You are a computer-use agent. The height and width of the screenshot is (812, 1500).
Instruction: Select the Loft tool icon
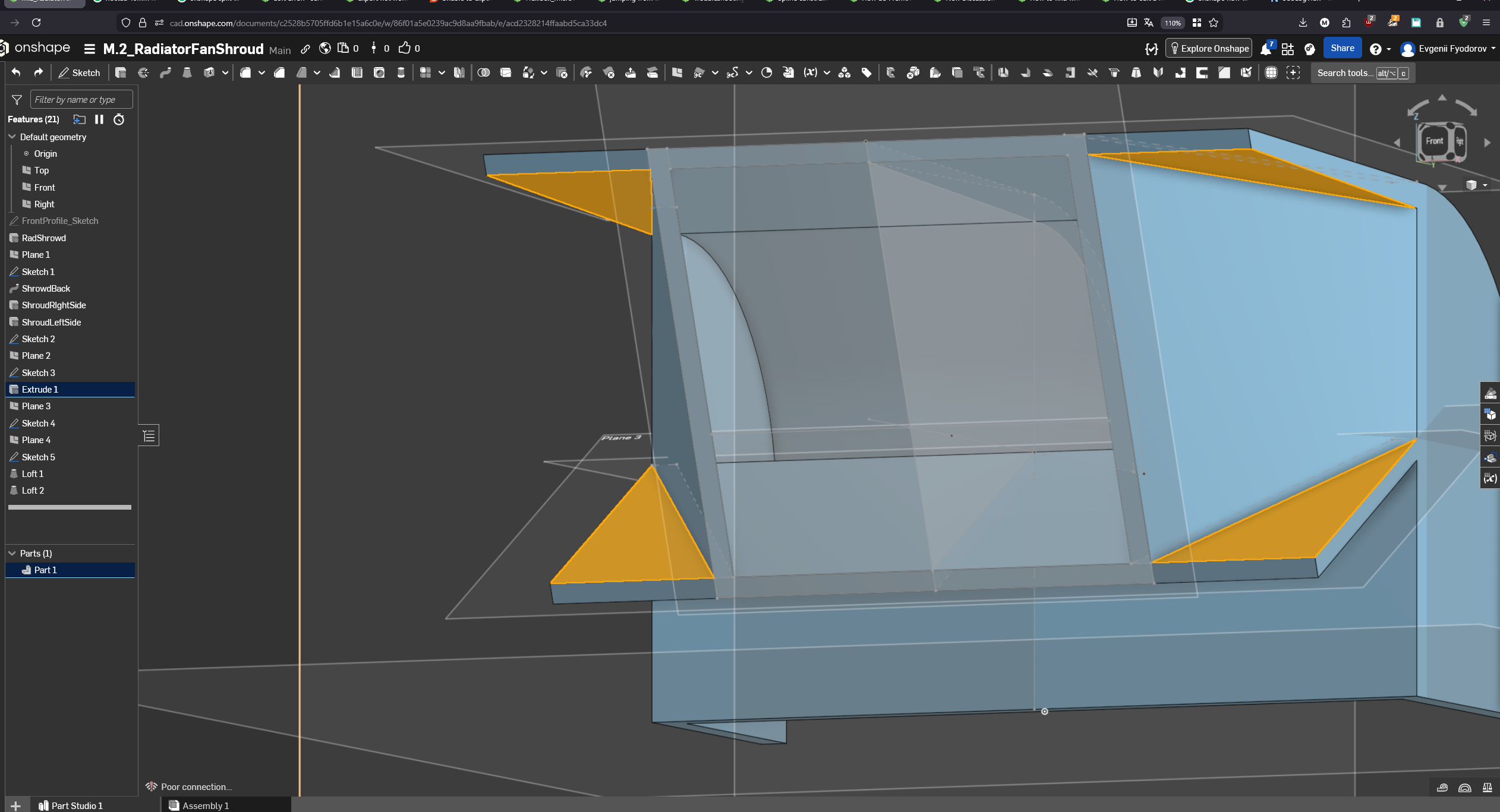187,72
